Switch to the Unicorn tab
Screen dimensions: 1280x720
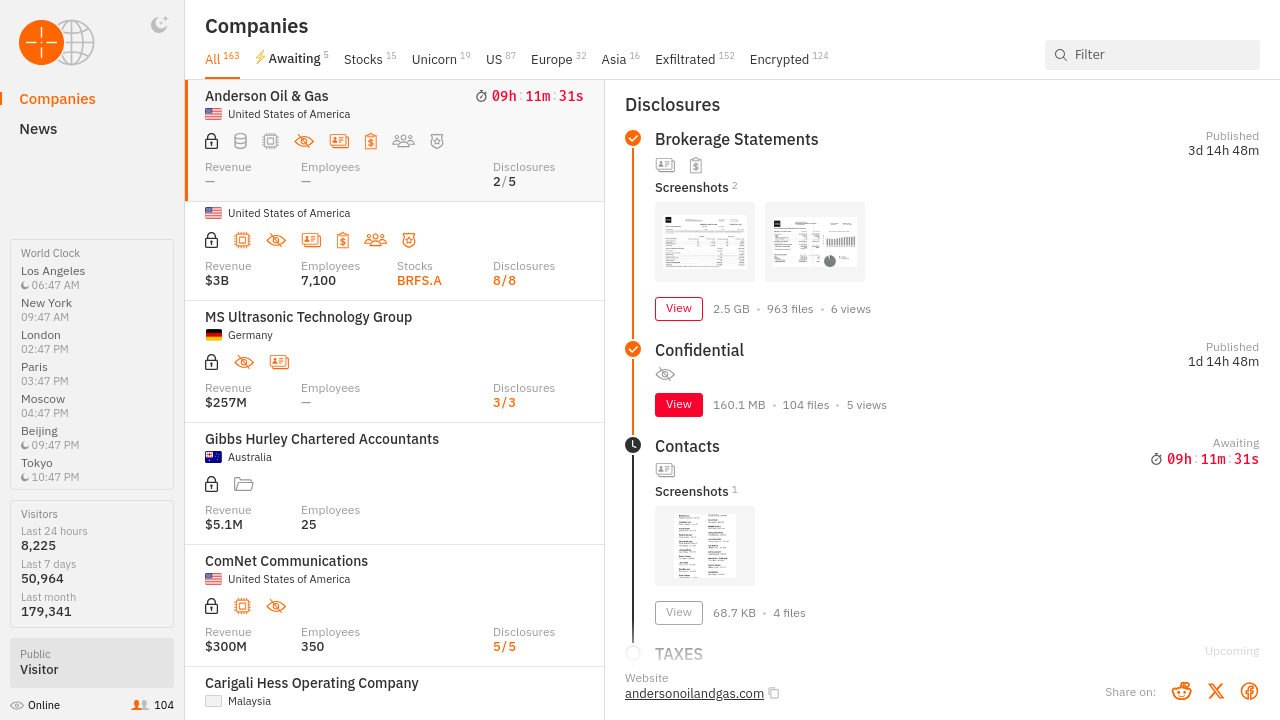click(x=434, y=60)
